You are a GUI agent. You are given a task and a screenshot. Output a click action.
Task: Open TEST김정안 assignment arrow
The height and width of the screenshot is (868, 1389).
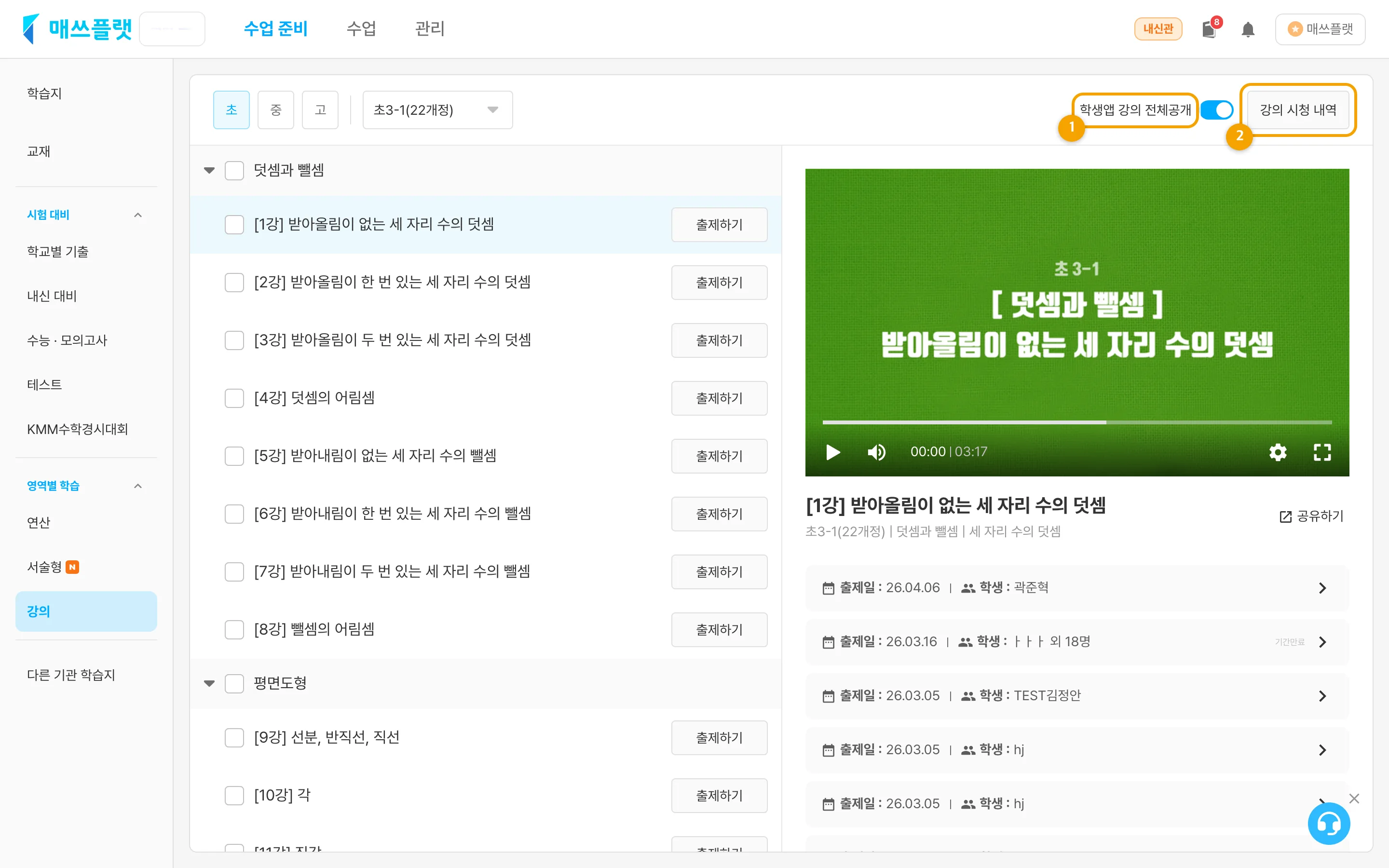(1322, 696)
